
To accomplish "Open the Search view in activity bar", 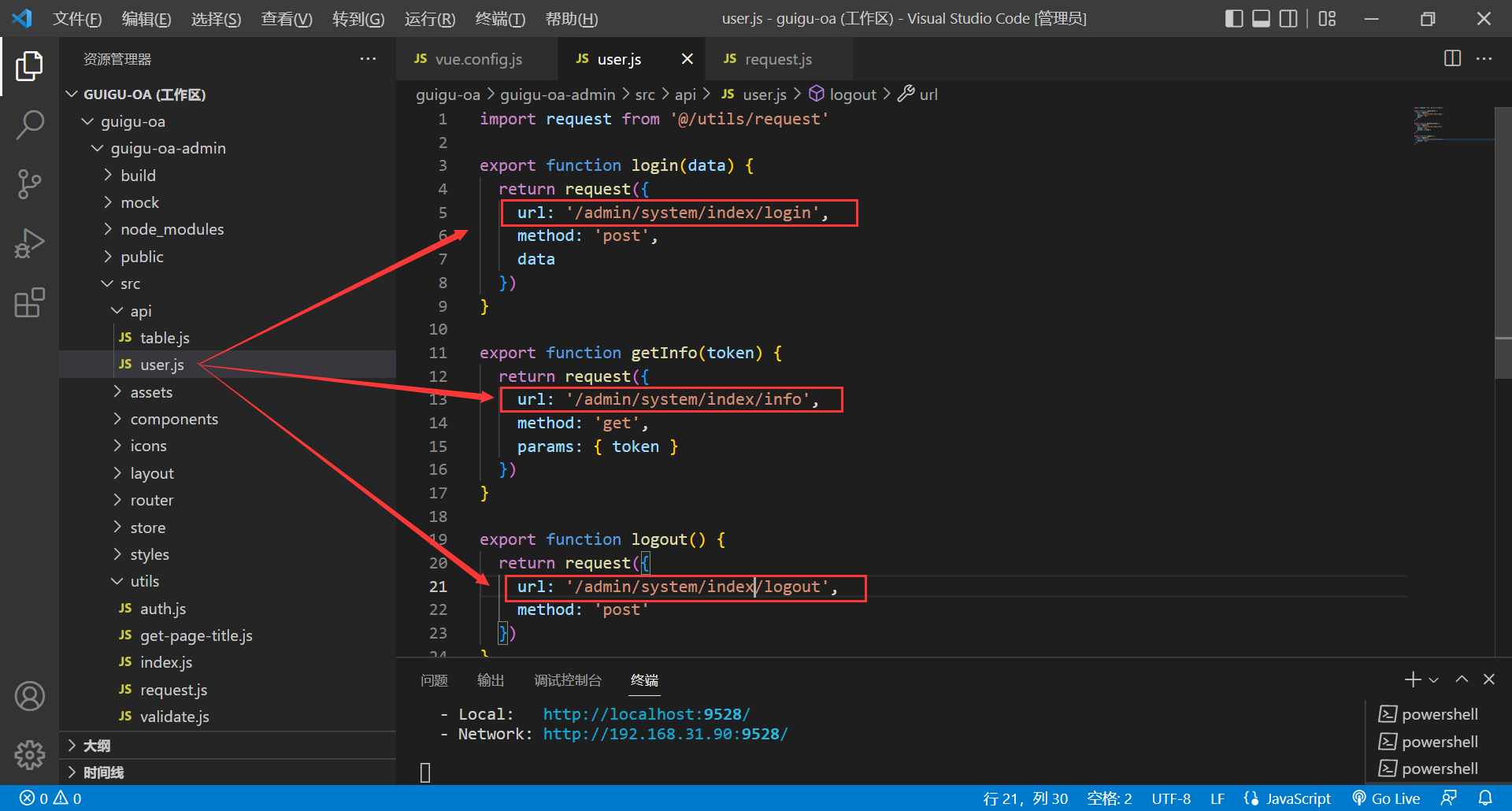I will (x=29, y=124).
